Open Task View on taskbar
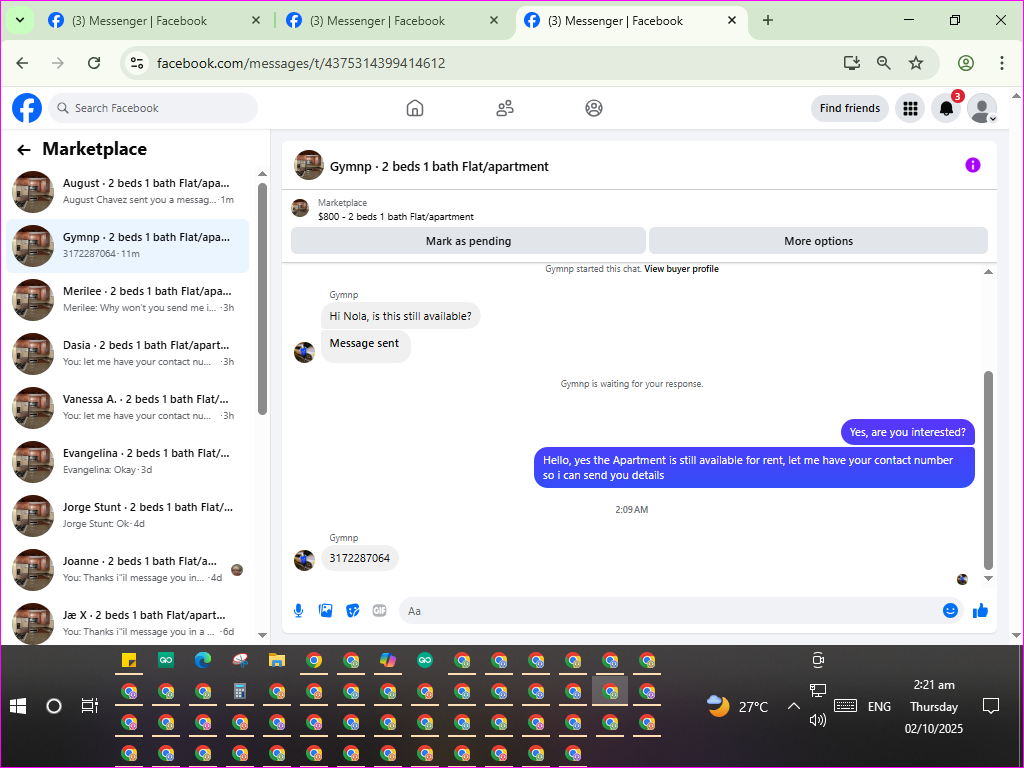This screenshot has width=1024, height=768. click(x=89, y=706)
